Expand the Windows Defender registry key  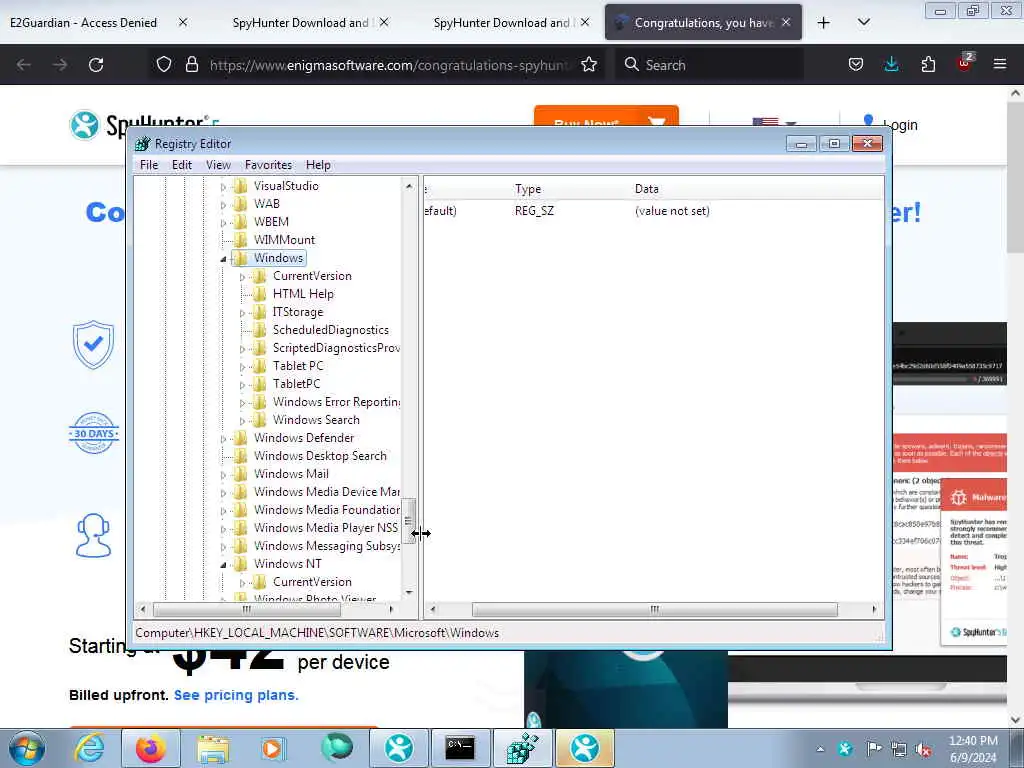coord(223,439)
